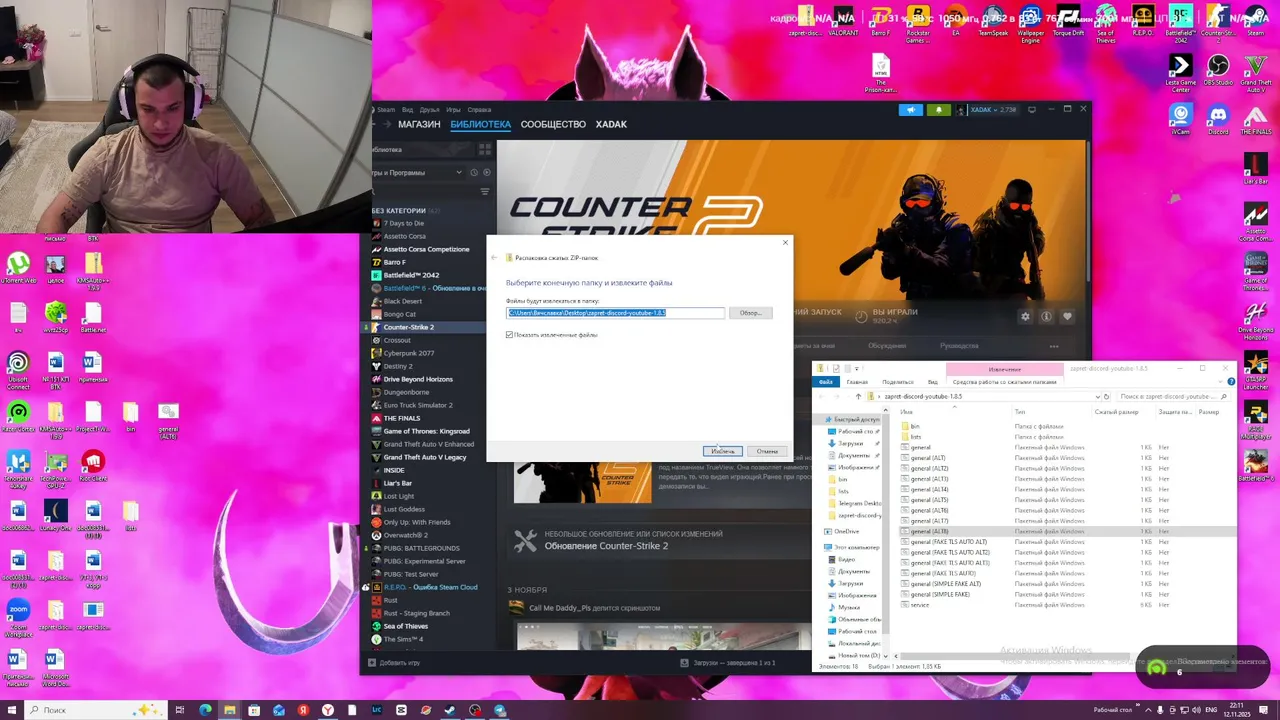Open Музыка in Explorer navigation pane
This screenshot has width=1280, height=720.
coord(849,607)
